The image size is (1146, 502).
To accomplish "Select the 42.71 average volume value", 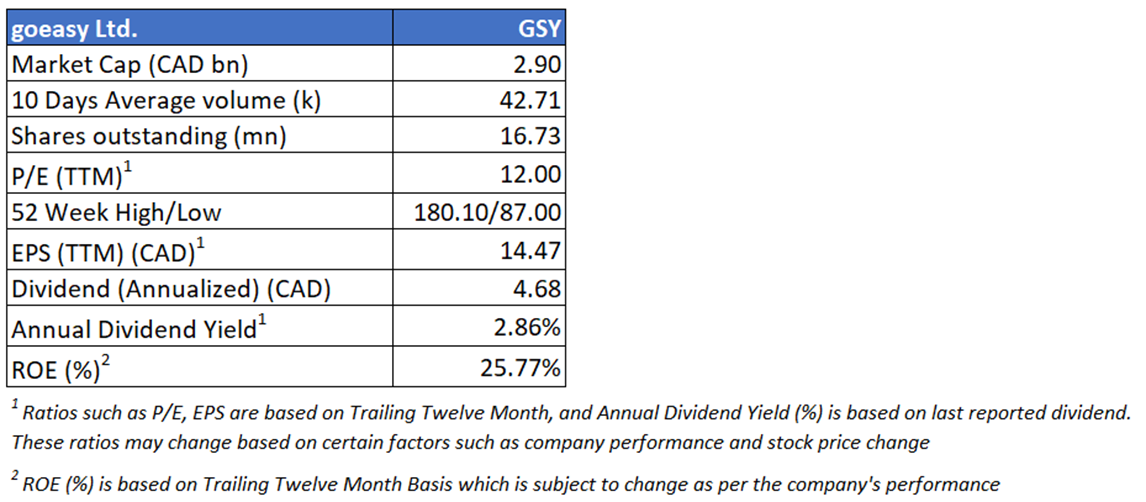I will (531, 101).
